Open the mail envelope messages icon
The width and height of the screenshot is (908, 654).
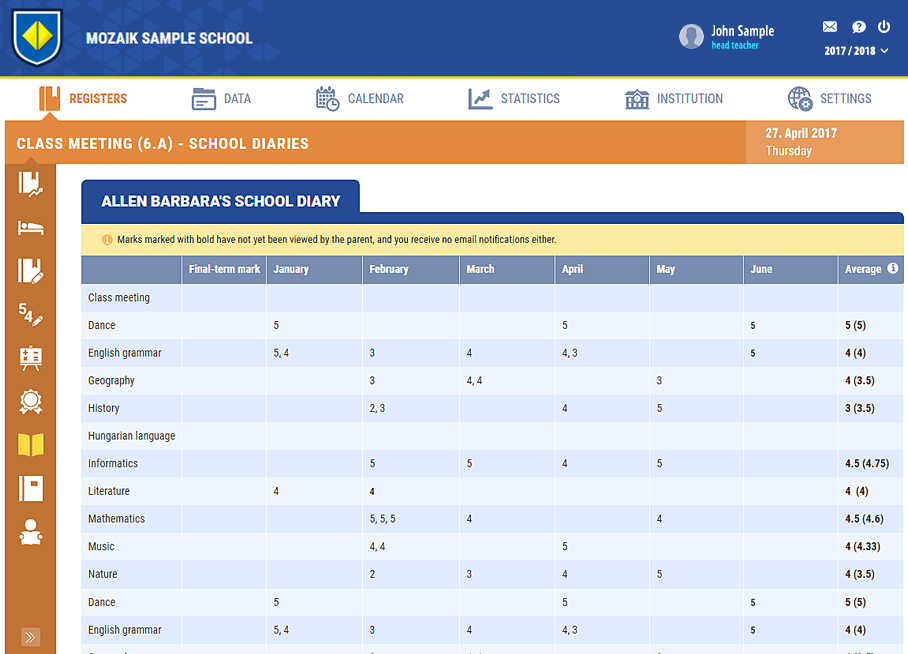click(x=830, y=27)
